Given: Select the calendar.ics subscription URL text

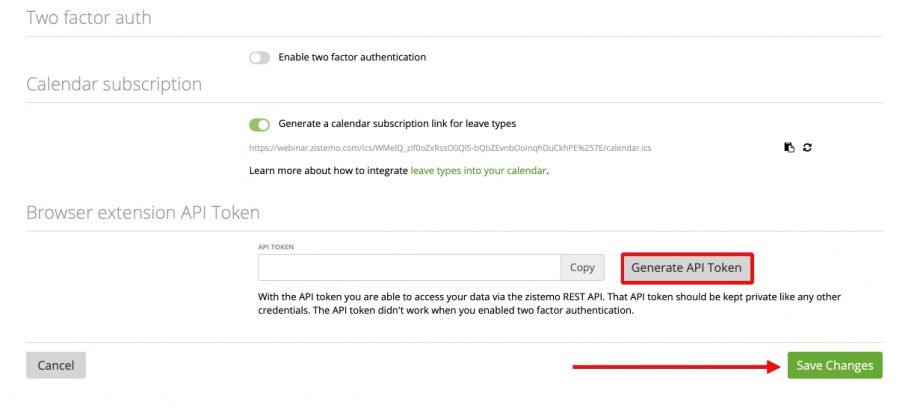Looking at the screenshot, I should pyautogui.click(x=450, y=148).
